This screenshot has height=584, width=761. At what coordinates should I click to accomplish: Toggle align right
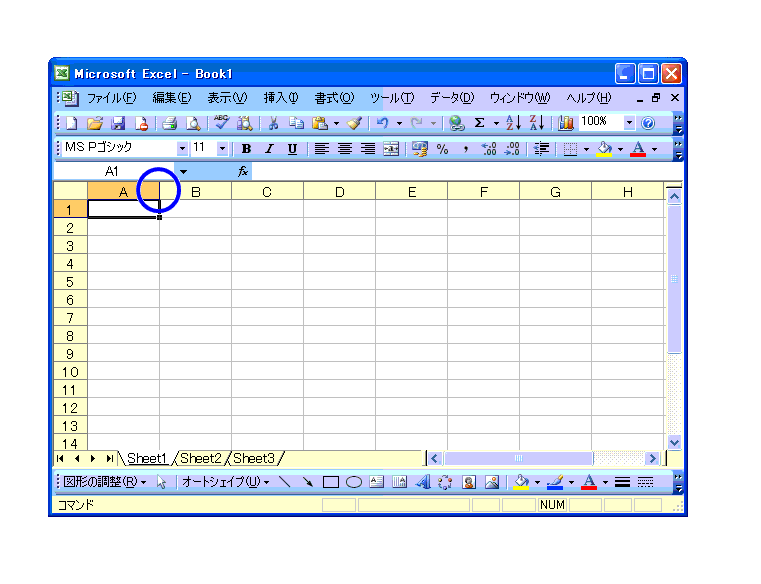click(x=368, y=149)
